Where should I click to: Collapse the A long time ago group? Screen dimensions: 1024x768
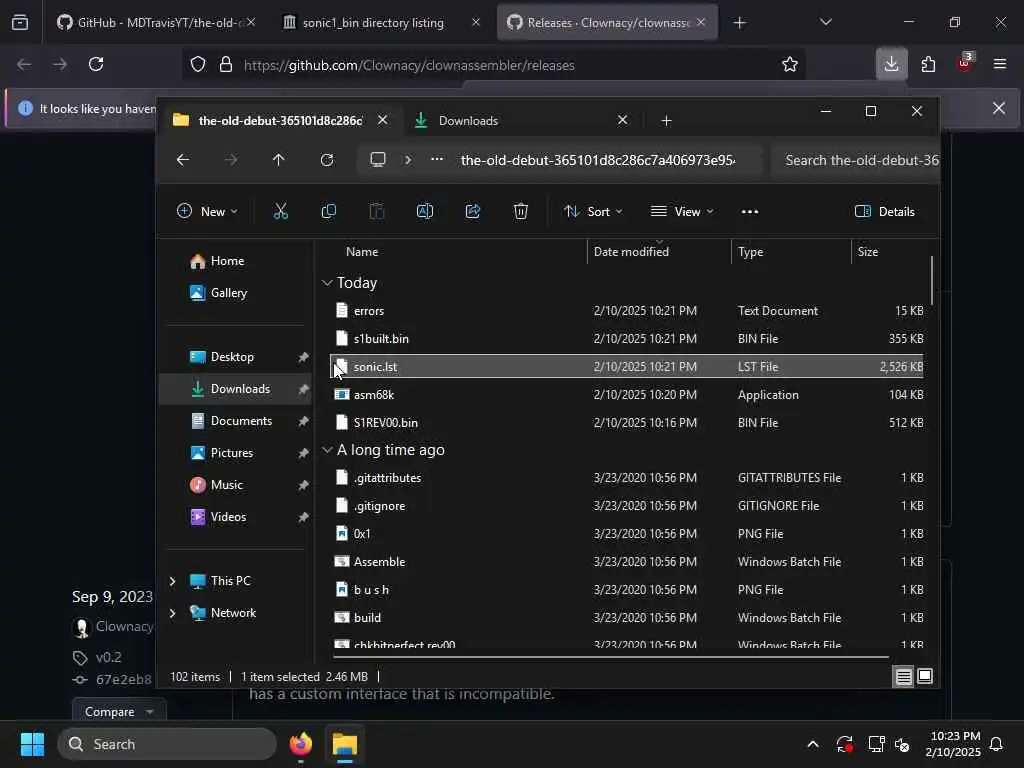[x=327, y=450]
